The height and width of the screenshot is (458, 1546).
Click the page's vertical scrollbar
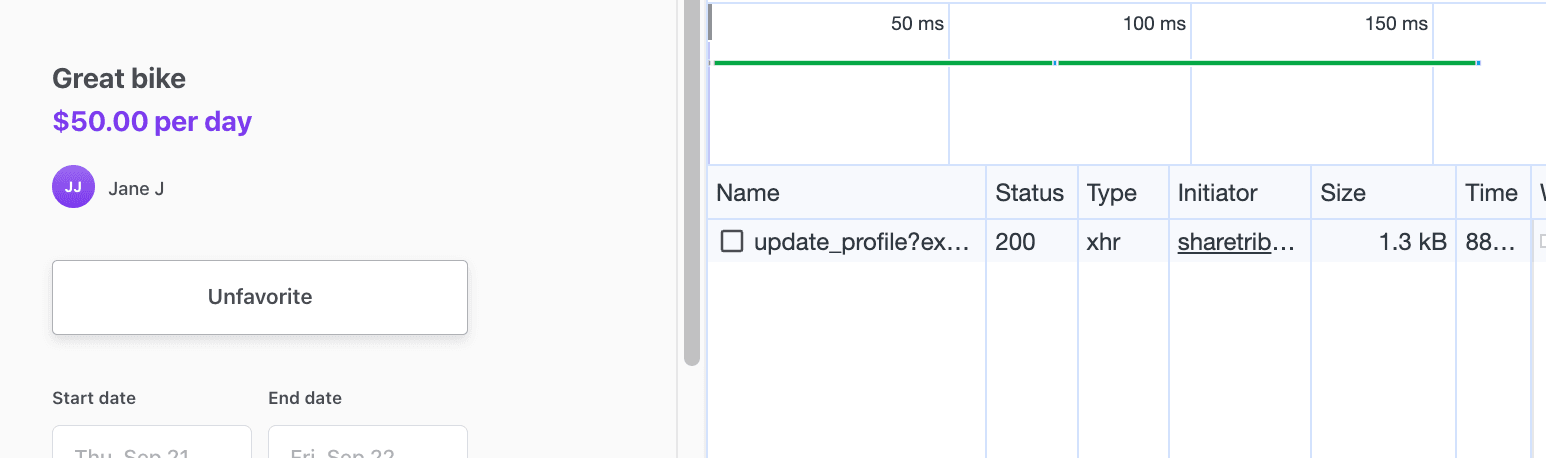point(692,180)
